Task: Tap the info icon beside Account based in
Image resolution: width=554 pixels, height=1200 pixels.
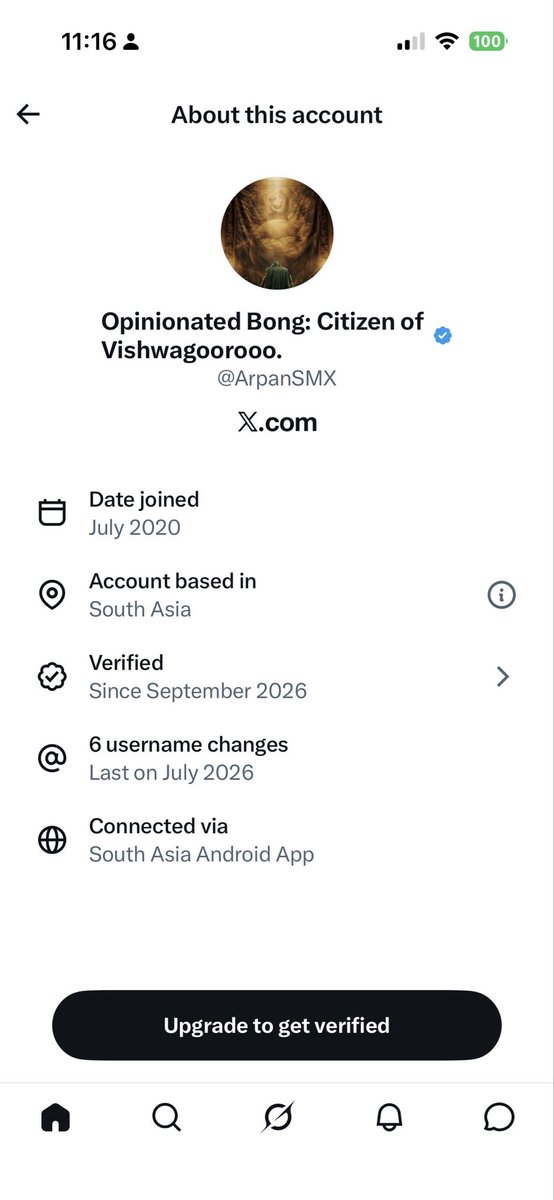Action: point(501,595)
